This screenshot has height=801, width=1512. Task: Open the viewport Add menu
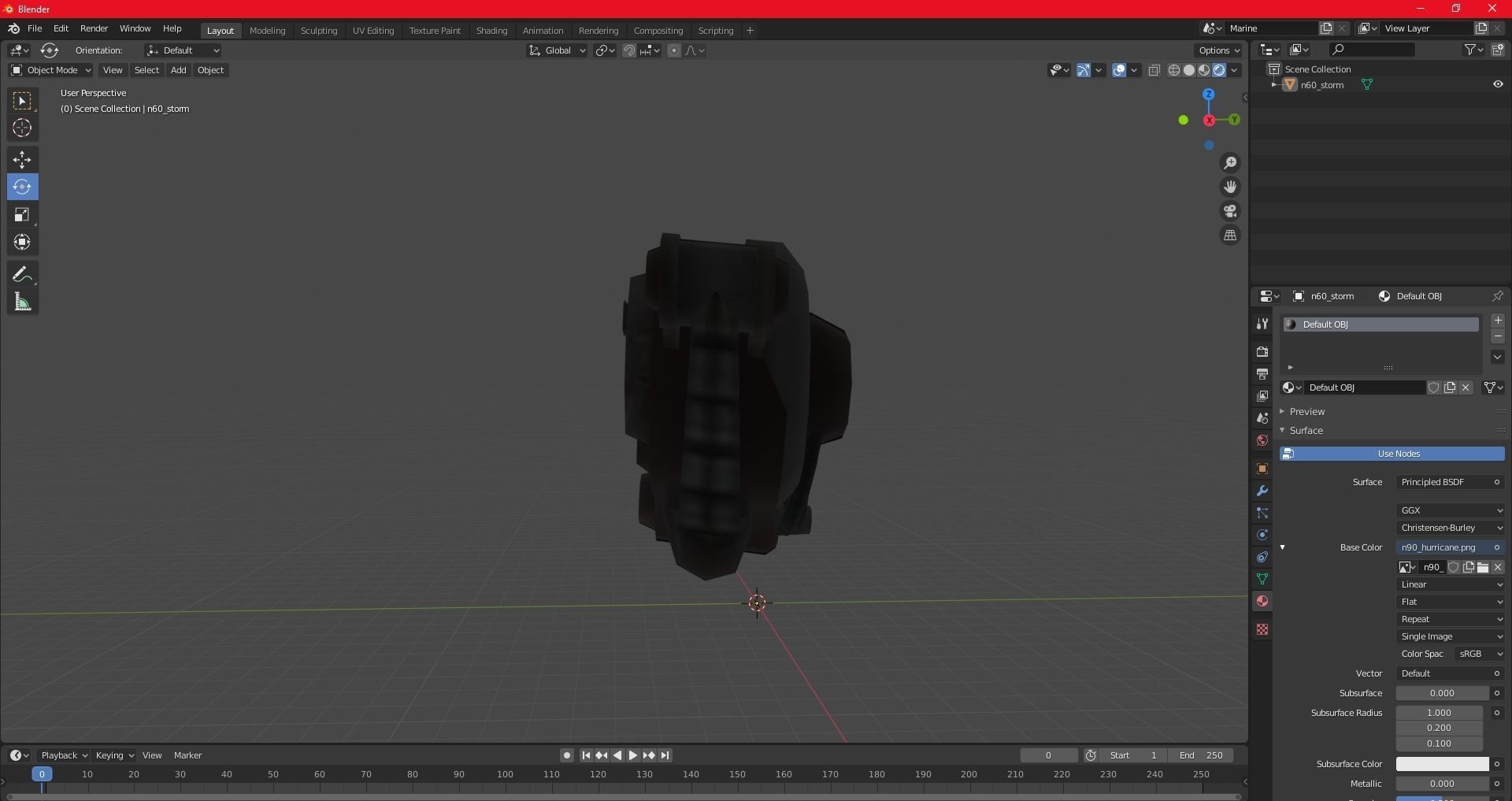tap(179, 70)
